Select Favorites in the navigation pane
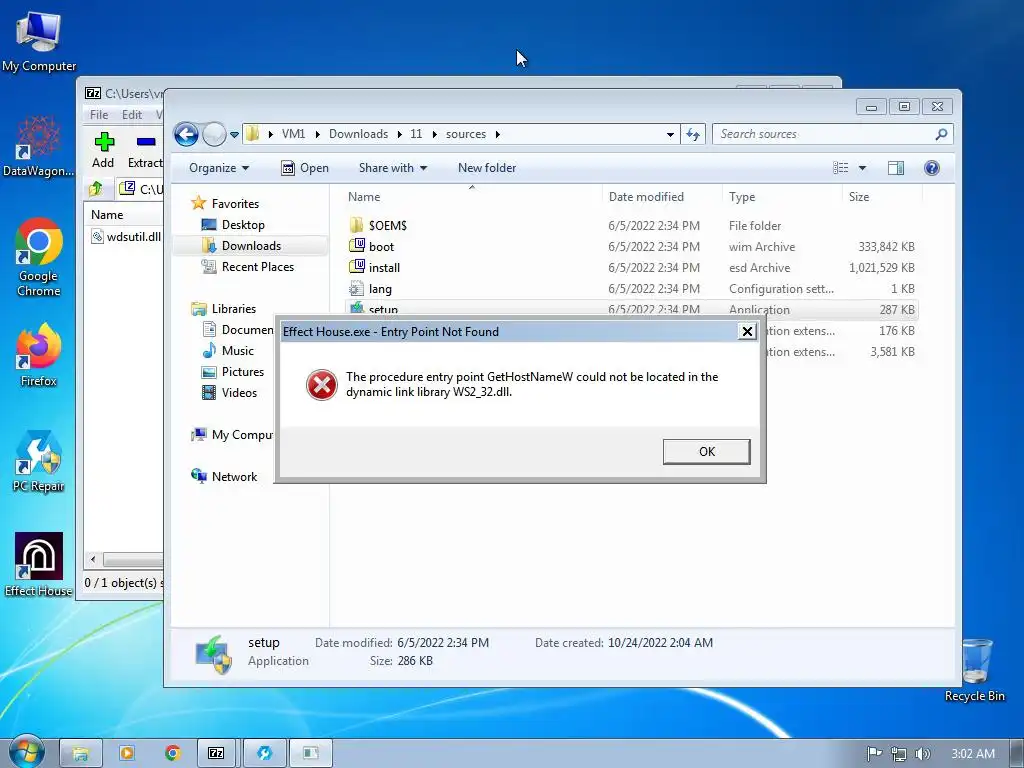The width and height of the screenshot is (1024, 768). pyautogui.click(x=234, y=204)
